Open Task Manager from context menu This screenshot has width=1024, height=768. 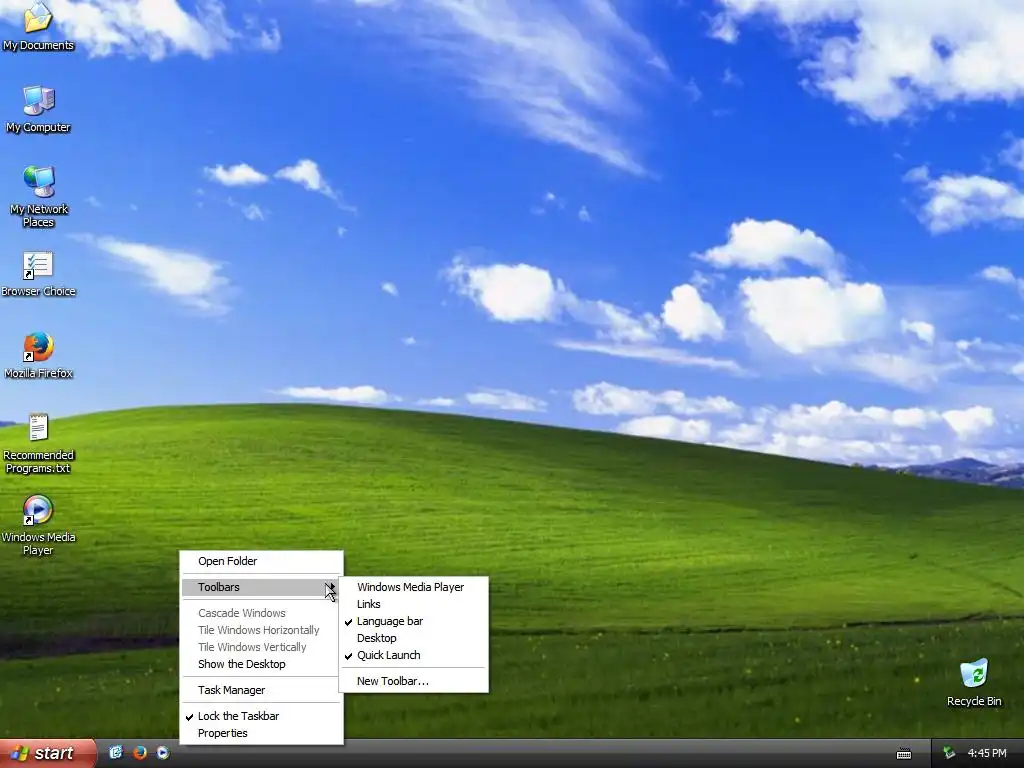[261, 690]
